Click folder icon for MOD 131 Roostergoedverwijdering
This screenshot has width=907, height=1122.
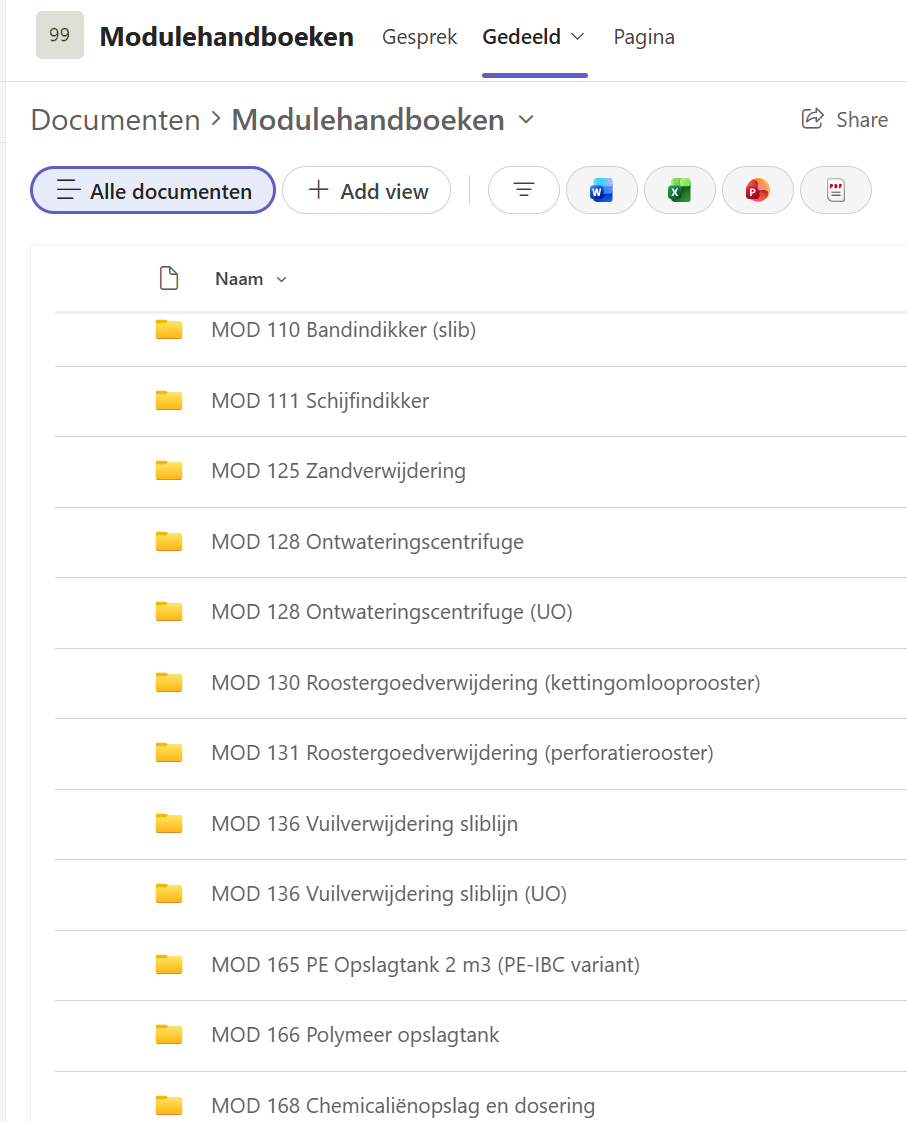click(169, 752)
